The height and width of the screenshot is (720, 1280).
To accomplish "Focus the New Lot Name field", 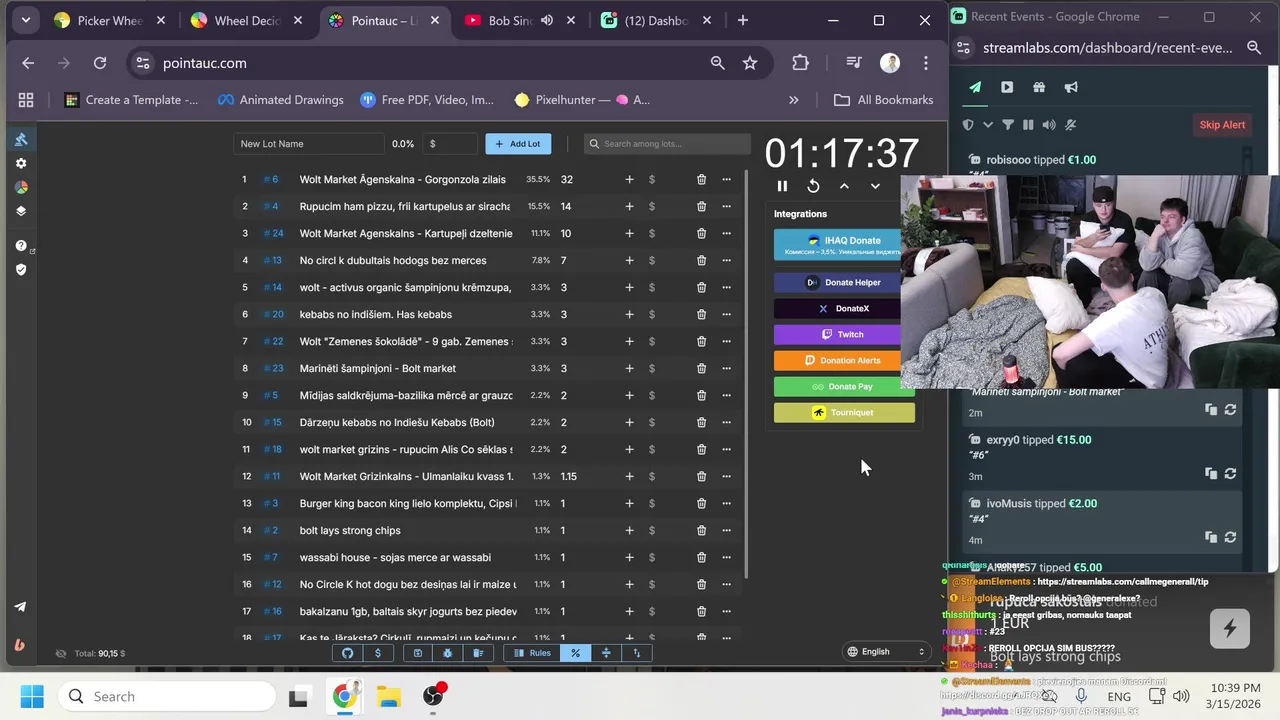I will point(308,144).
